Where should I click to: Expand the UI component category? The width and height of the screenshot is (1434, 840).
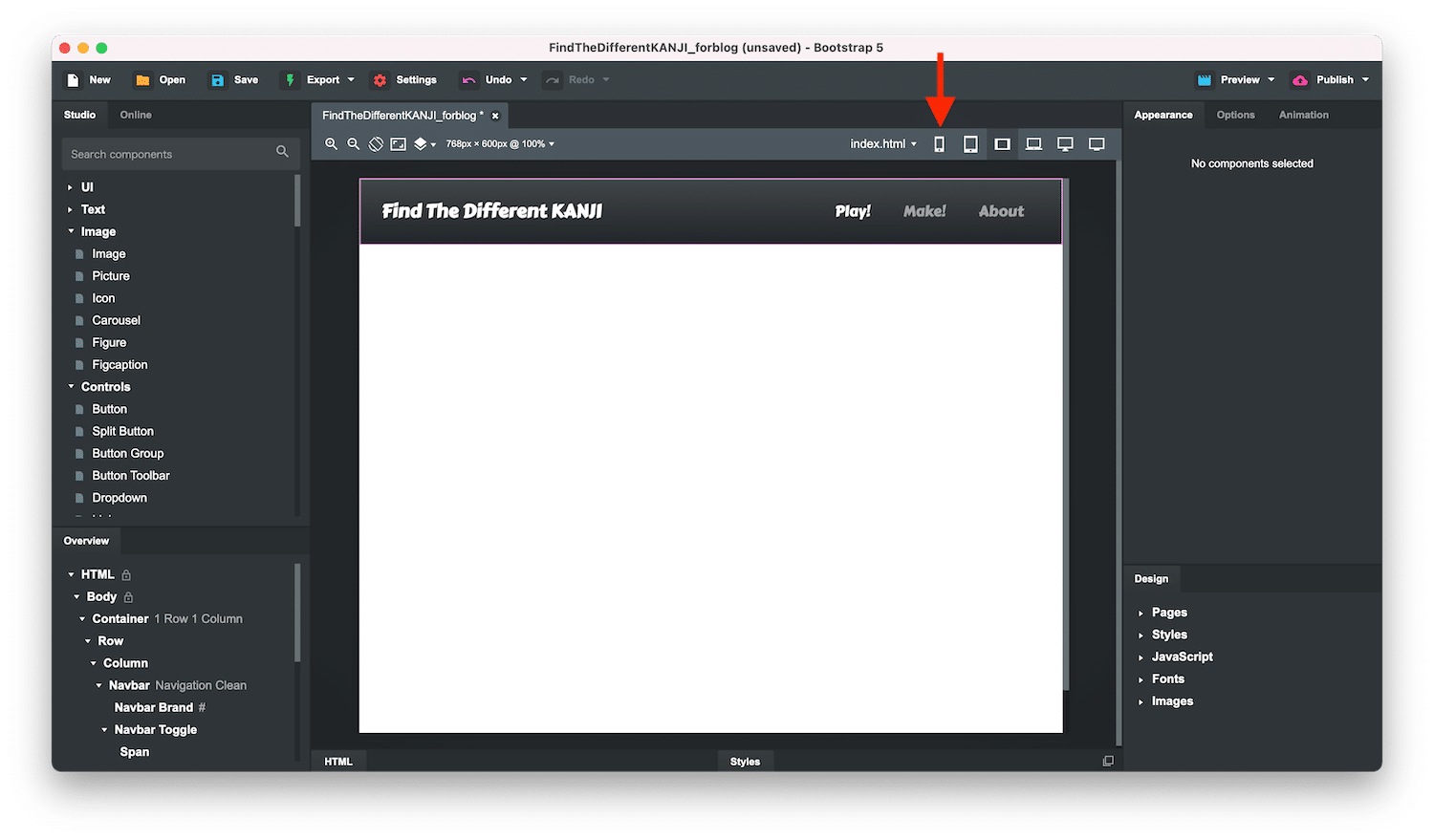pyautogui.click(x=71, y=187)
